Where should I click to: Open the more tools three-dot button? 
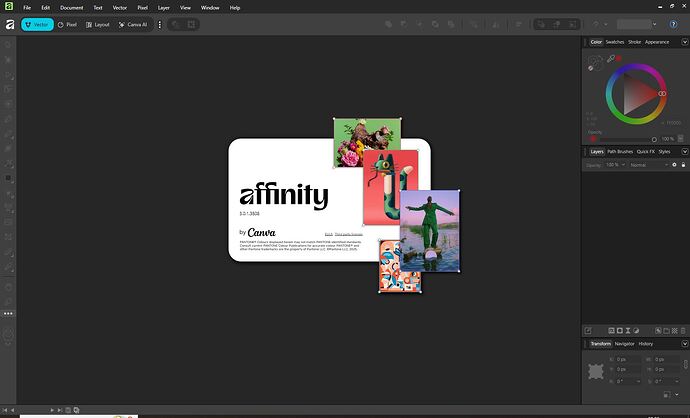[x=8, y=314]
